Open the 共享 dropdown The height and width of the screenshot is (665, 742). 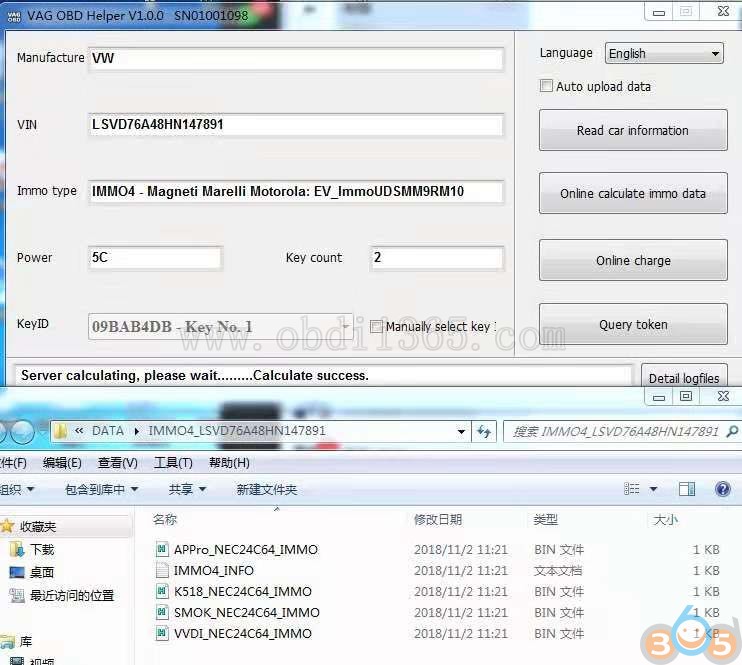point(187,489)
